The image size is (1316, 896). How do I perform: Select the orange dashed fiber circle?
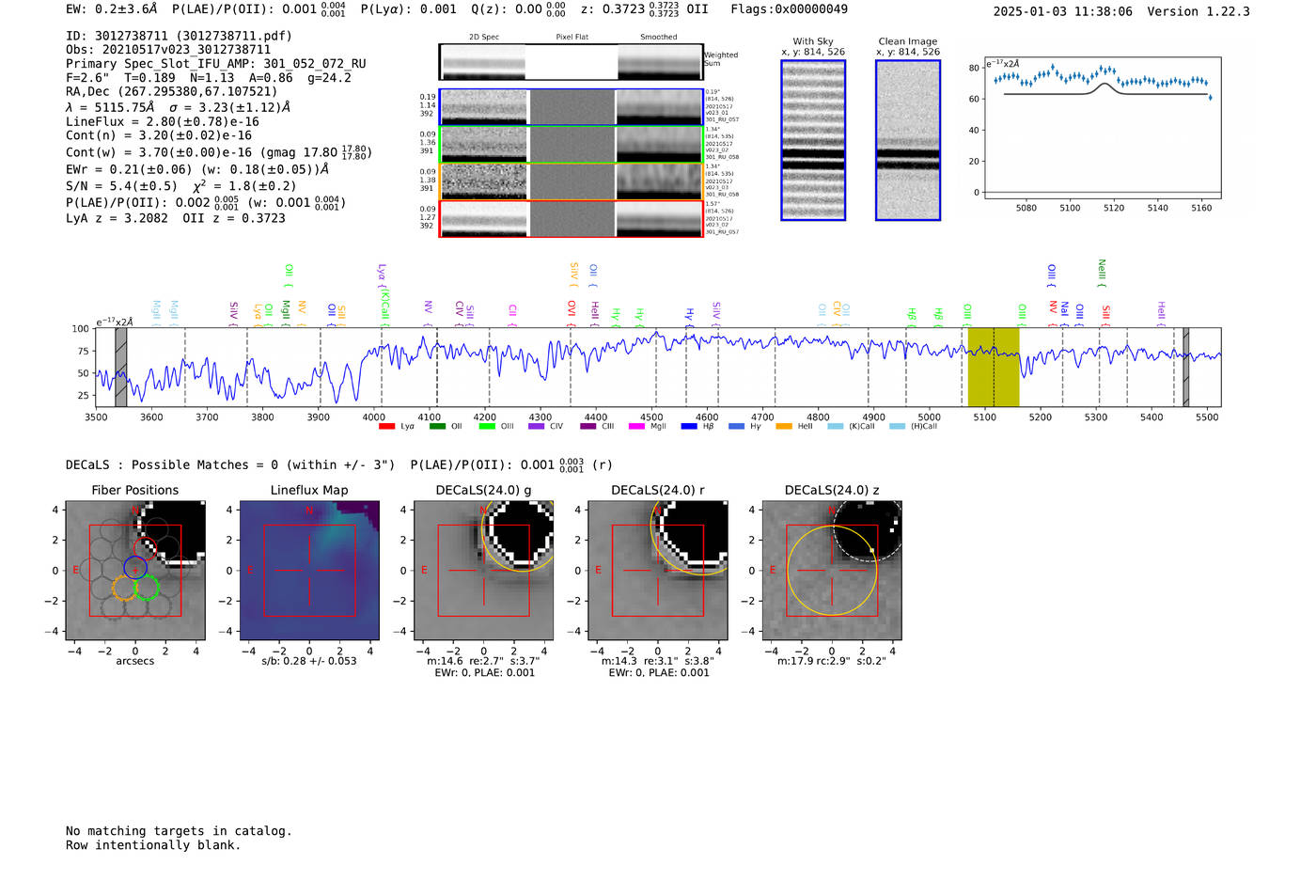[x=124, y=589]
